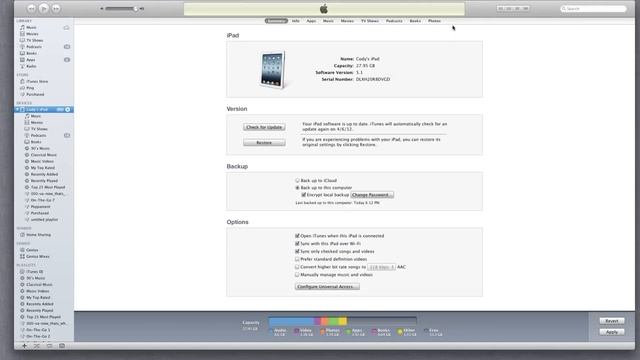Click the Check for Update button
The image size is (640, 360).
tap(264, 127)
